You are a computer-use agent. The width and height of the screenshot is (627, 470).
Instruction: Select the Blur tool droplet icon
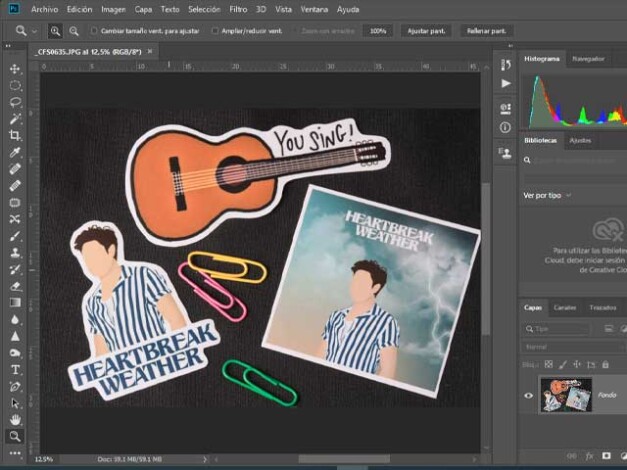point(15,319)
